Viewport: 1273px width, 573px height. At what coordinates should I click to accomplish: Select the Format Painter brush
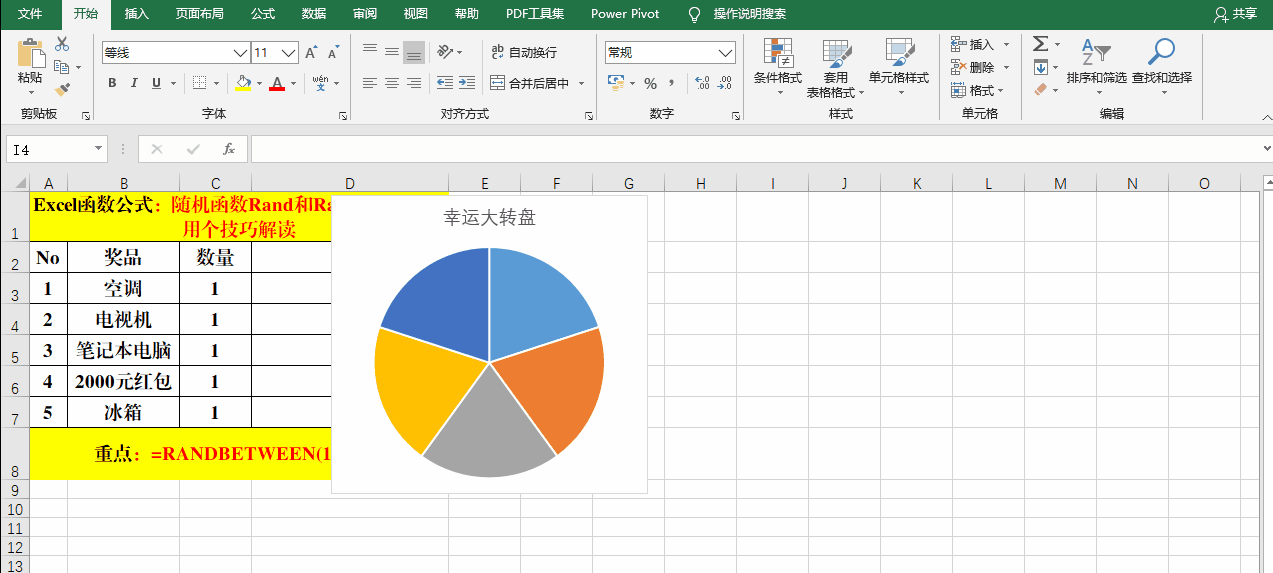pyautogui.click(x=62, y=89)
